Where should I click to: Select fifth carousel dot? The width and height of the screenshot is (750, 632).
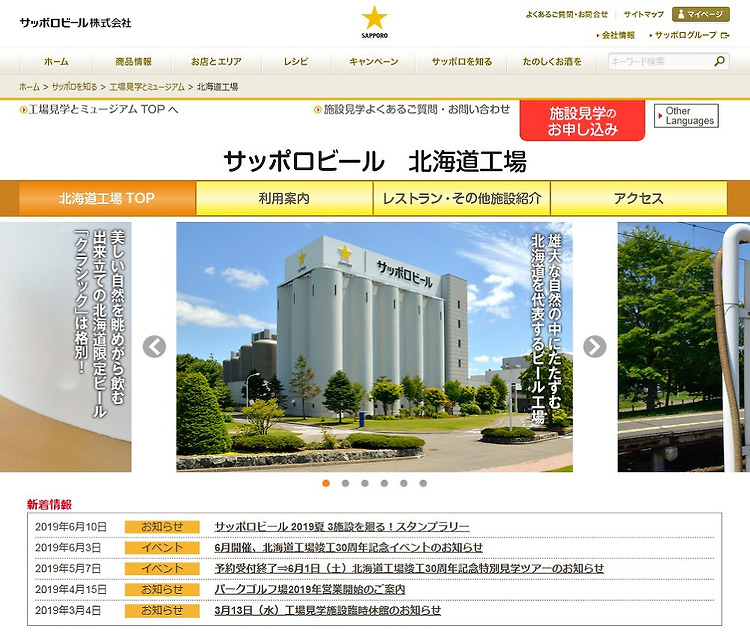[x=404, y=483]
